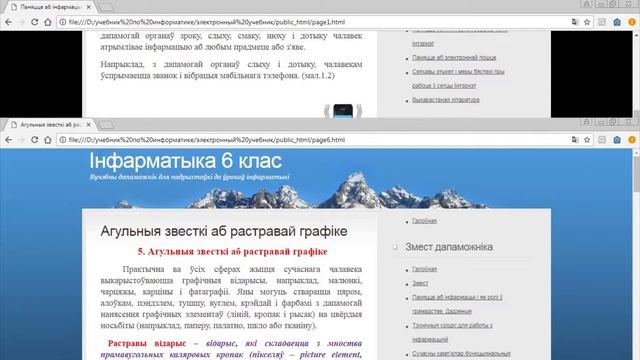Open user profile icon in page6.html title bar
The height and width of the screenshot is (360, 640).
click(x=587, y=122)
